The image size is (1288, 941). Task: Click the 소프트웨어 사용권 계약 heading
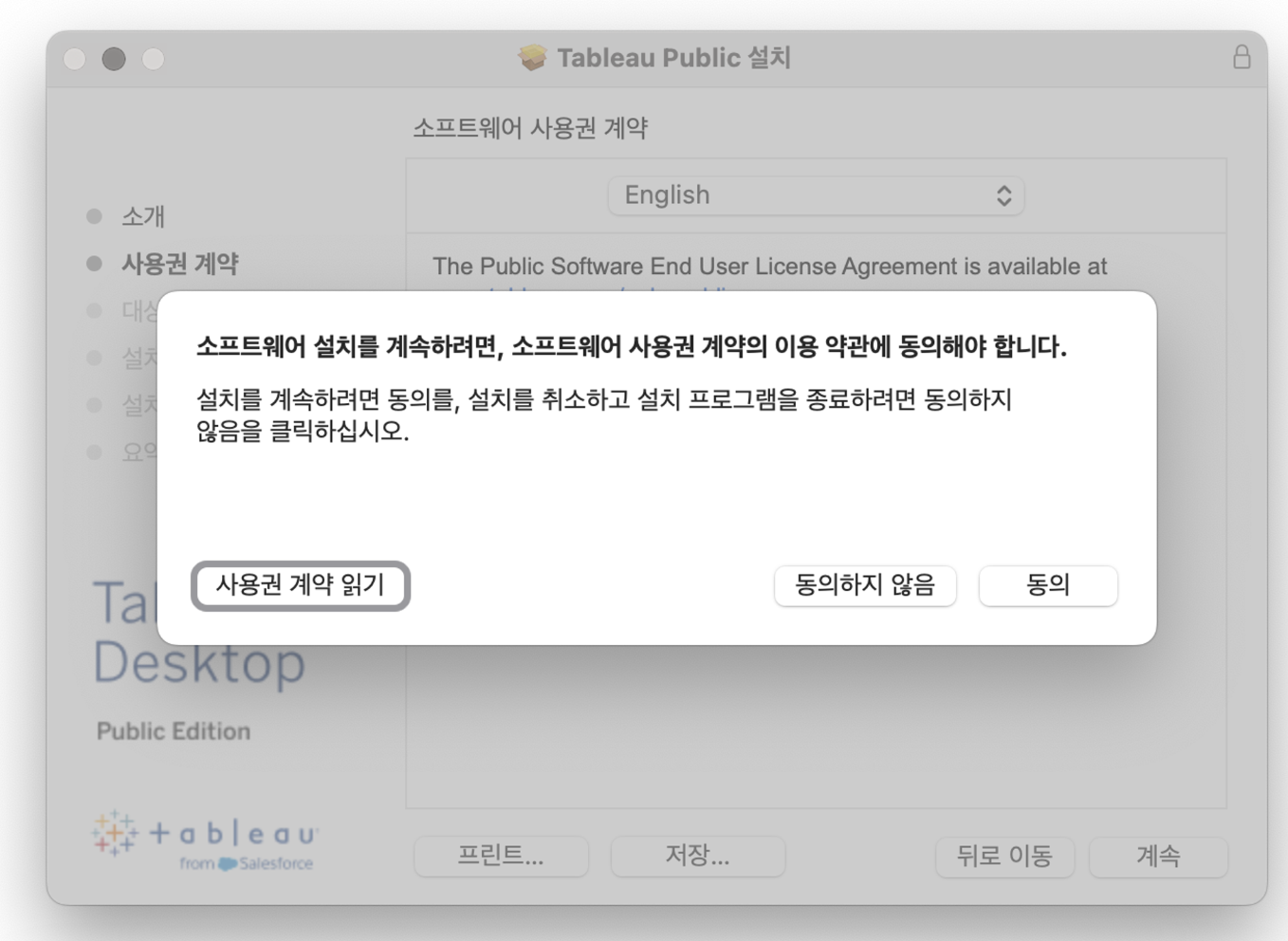pyautogui.click(x=530, y=128)
